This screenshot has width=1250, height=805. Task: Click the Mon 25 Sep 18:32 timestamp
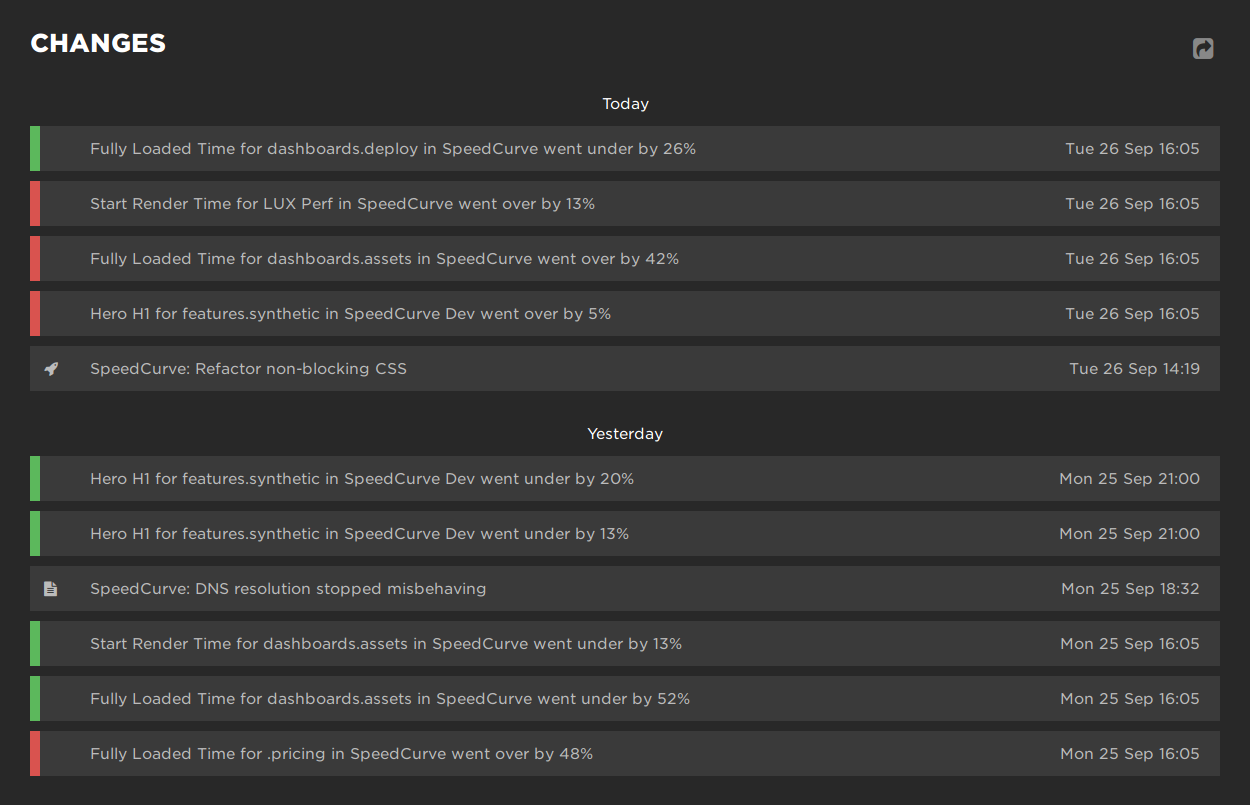tap(1130, 588)
